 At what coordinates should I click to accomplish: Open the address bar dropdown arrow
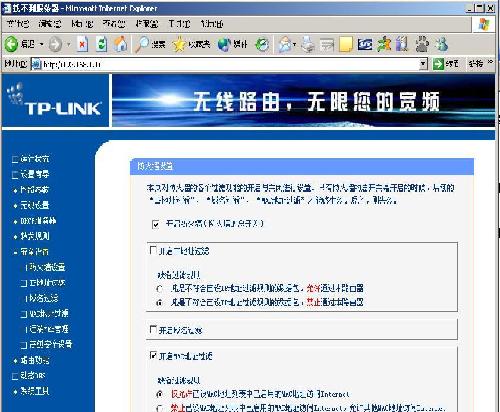click(x=423, y=64)
